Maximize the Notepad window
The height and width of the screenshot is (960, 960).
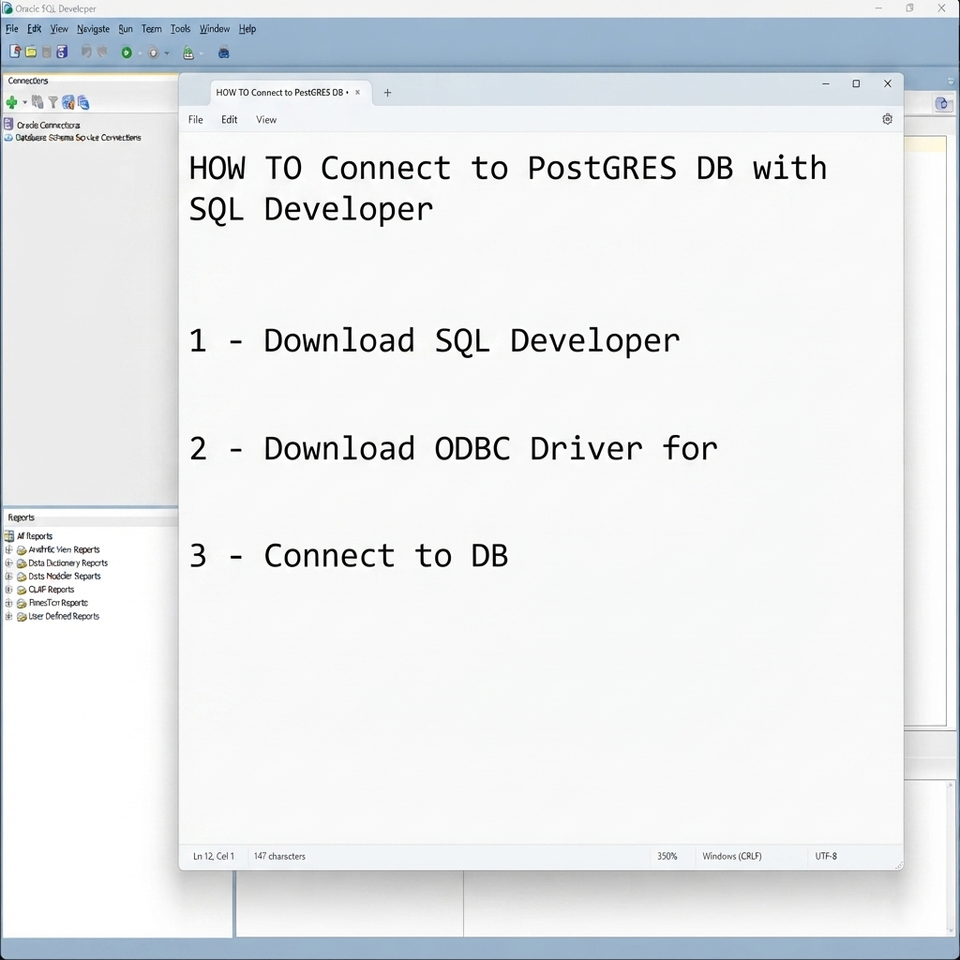tap(856, 84)
